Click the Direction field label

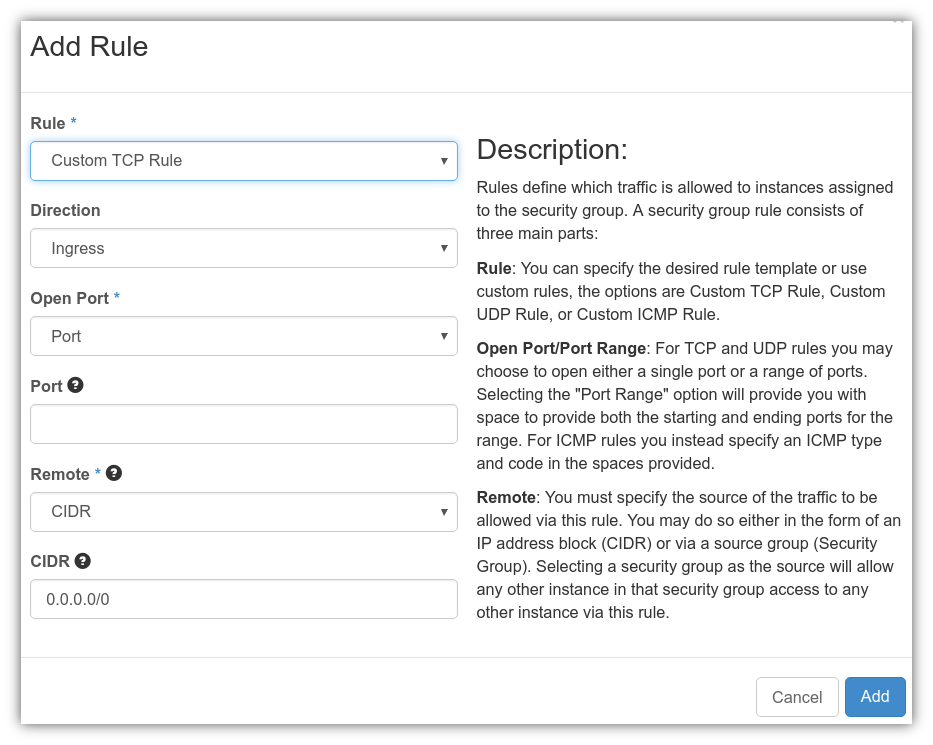(65, 210)
